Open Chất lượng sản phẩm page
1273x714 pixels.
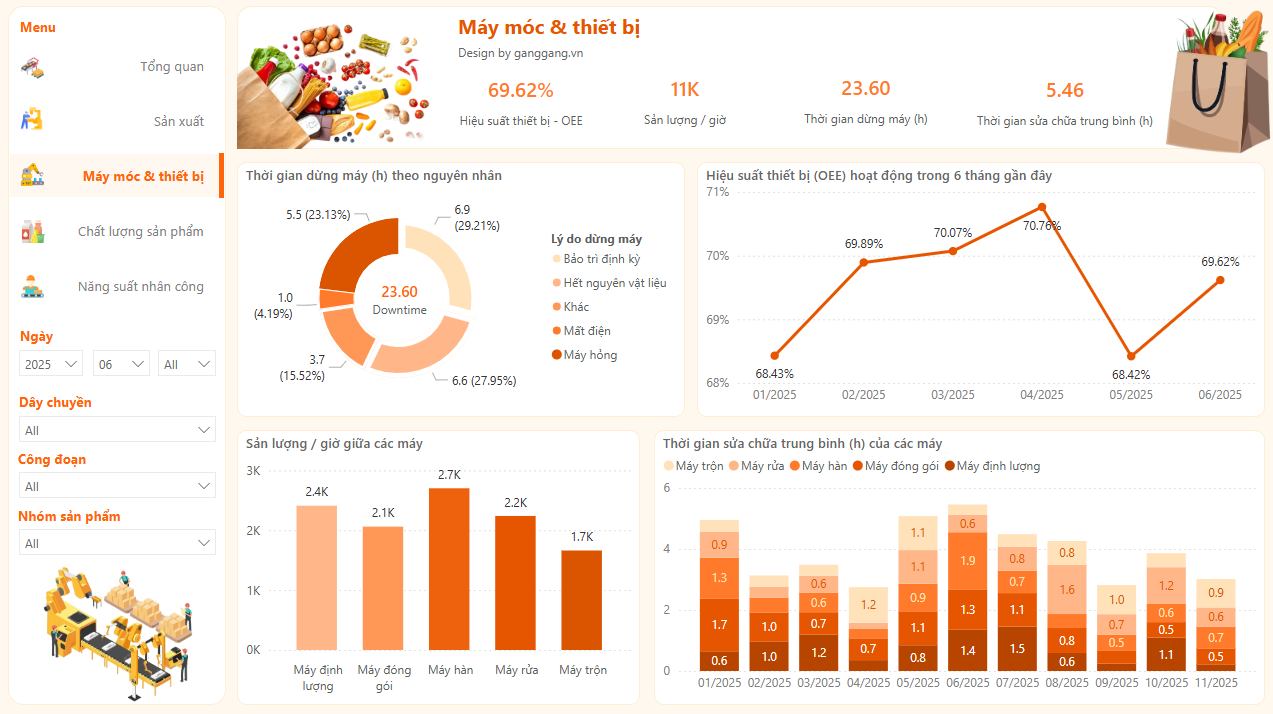click(x=140, y=232)
